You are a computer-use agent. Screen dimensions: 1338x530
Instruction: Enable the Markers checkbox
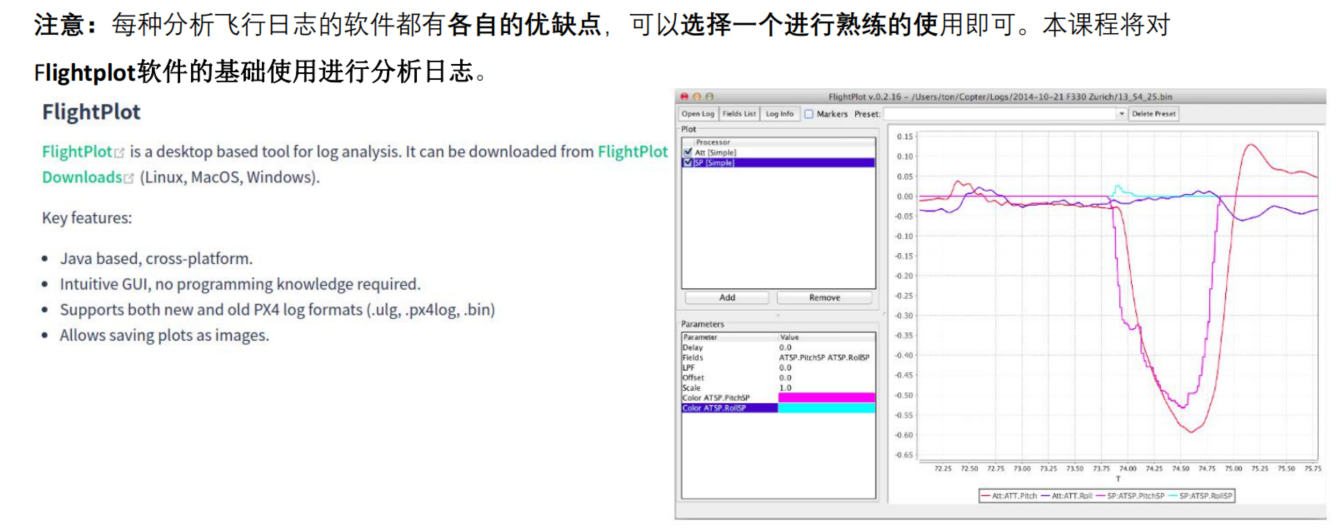coord(809,114)
